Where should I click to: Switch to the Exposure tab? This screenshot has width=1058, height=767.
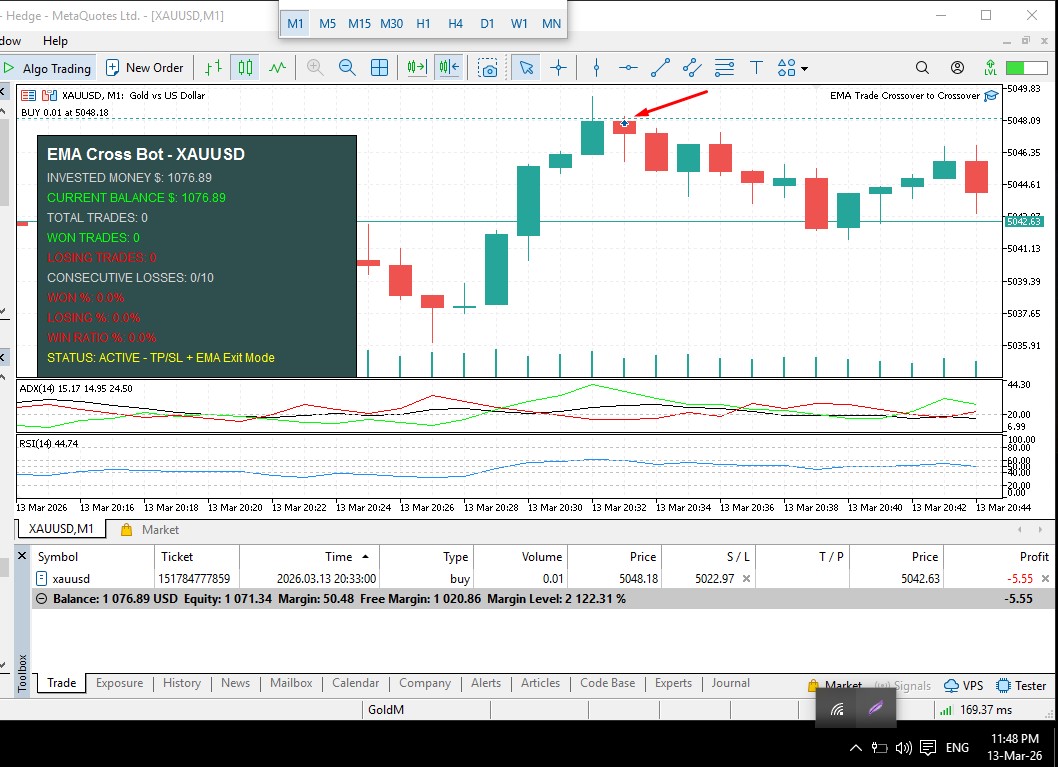pos(119,683)
